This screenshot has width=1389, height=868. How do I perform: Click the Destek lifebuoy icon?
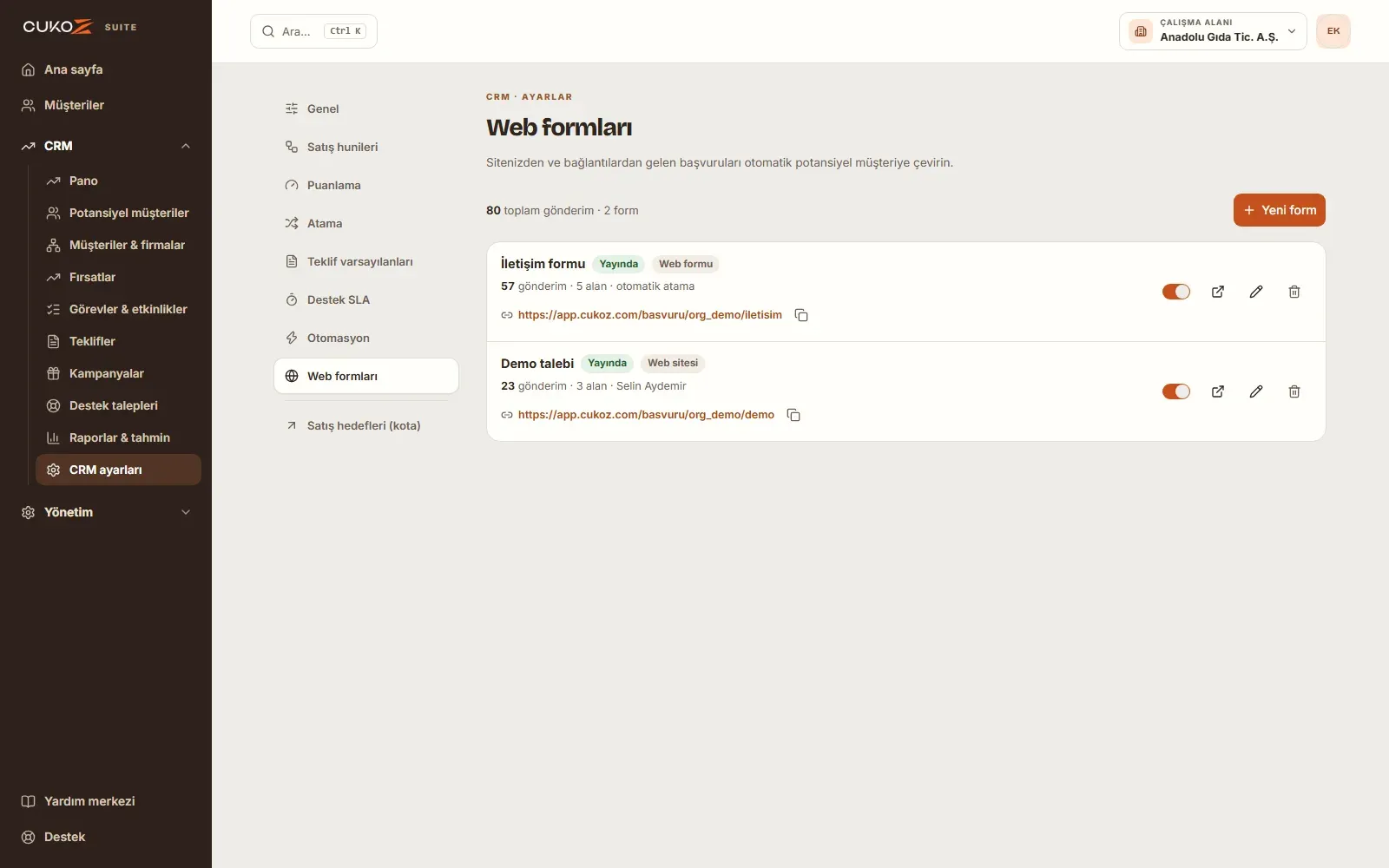28,837
